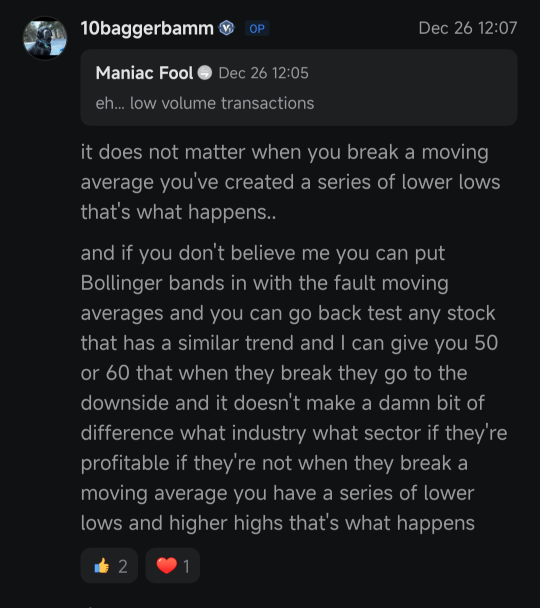This screenshot has width=540, height=608.
Task: Click the last line ending 'that's what happens'
Action: tap(278, 523)
